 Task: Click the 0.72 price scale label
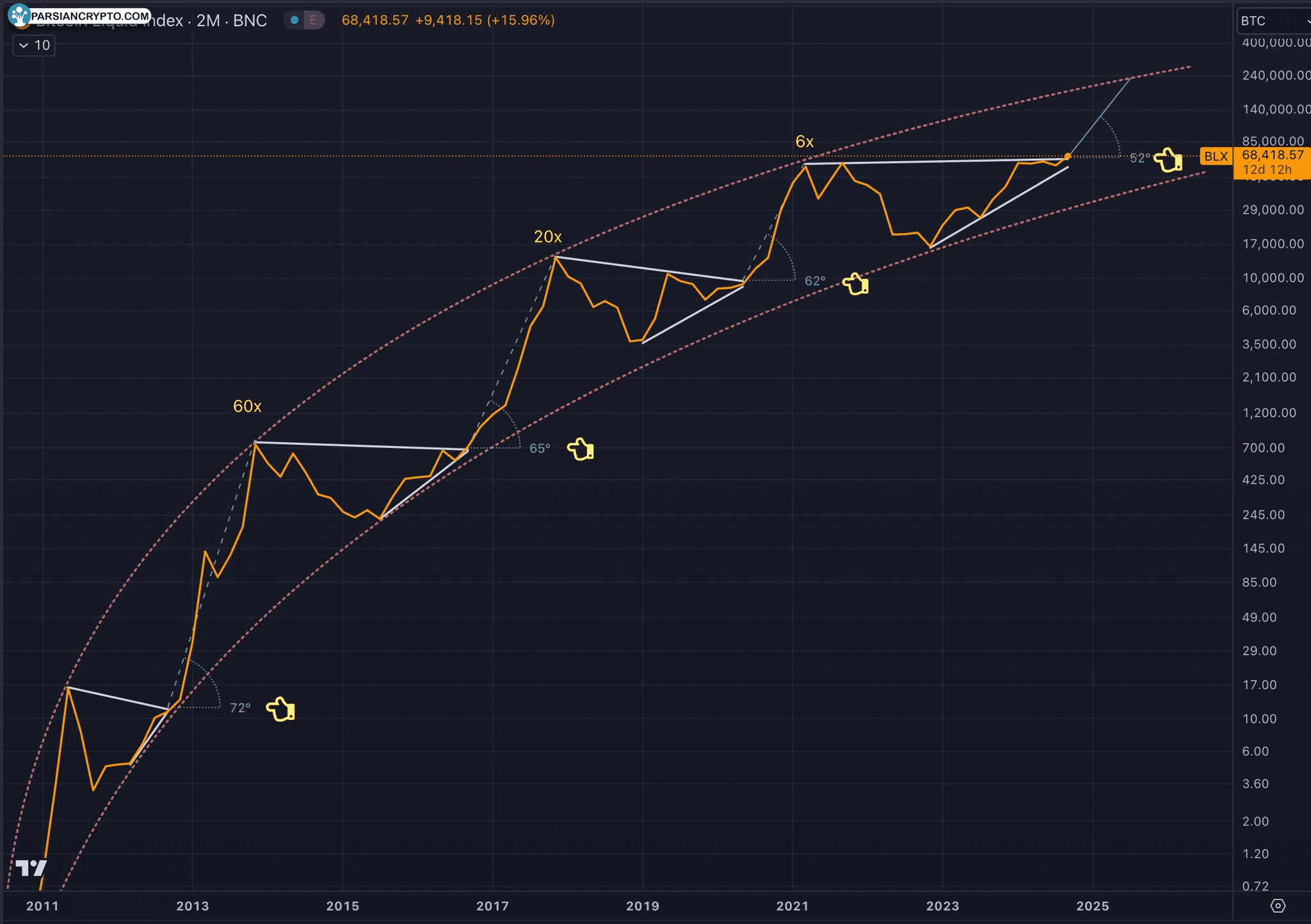(x=1255, y=886)
